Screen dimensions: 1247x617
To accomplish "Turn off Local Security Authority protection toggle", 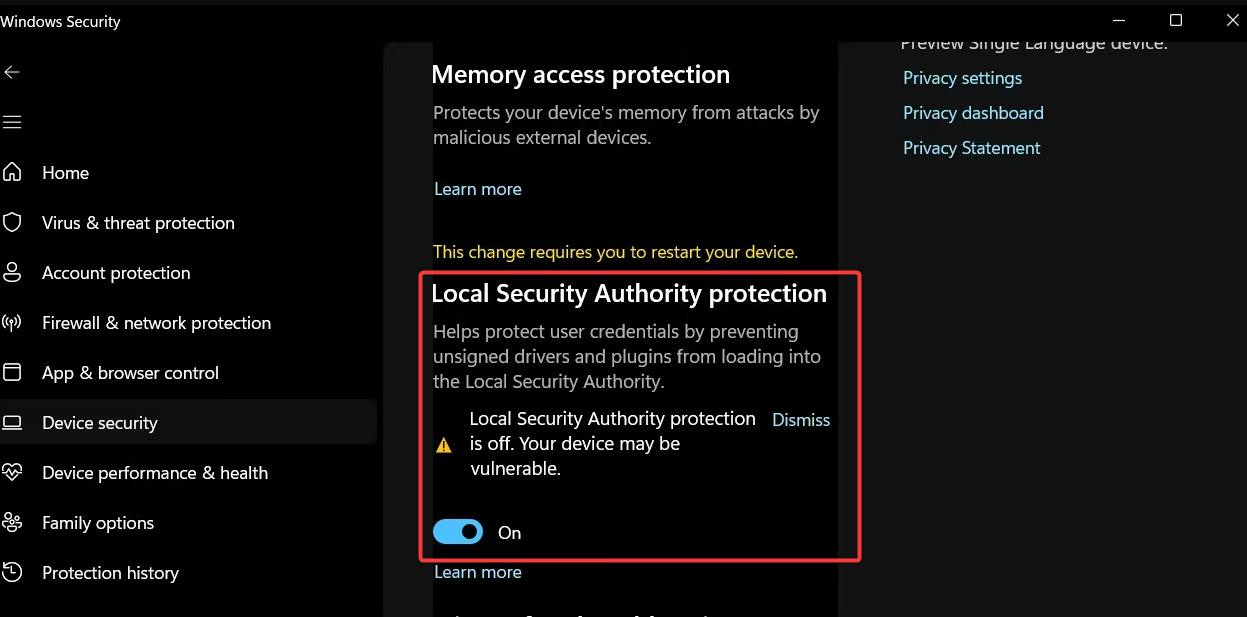I will (x=458, y=532).
